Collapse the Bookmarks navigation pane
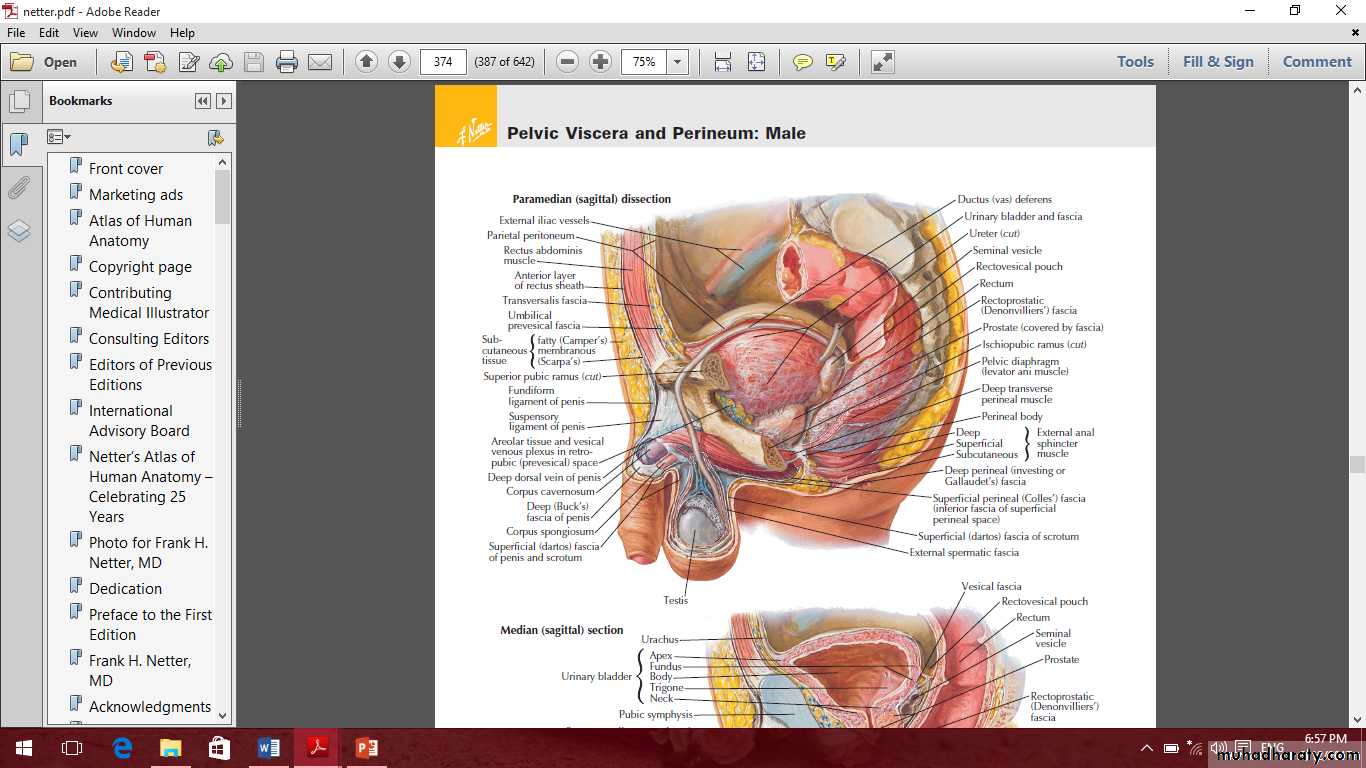Viewport: 1366px width, 768px height. point(203,101)
